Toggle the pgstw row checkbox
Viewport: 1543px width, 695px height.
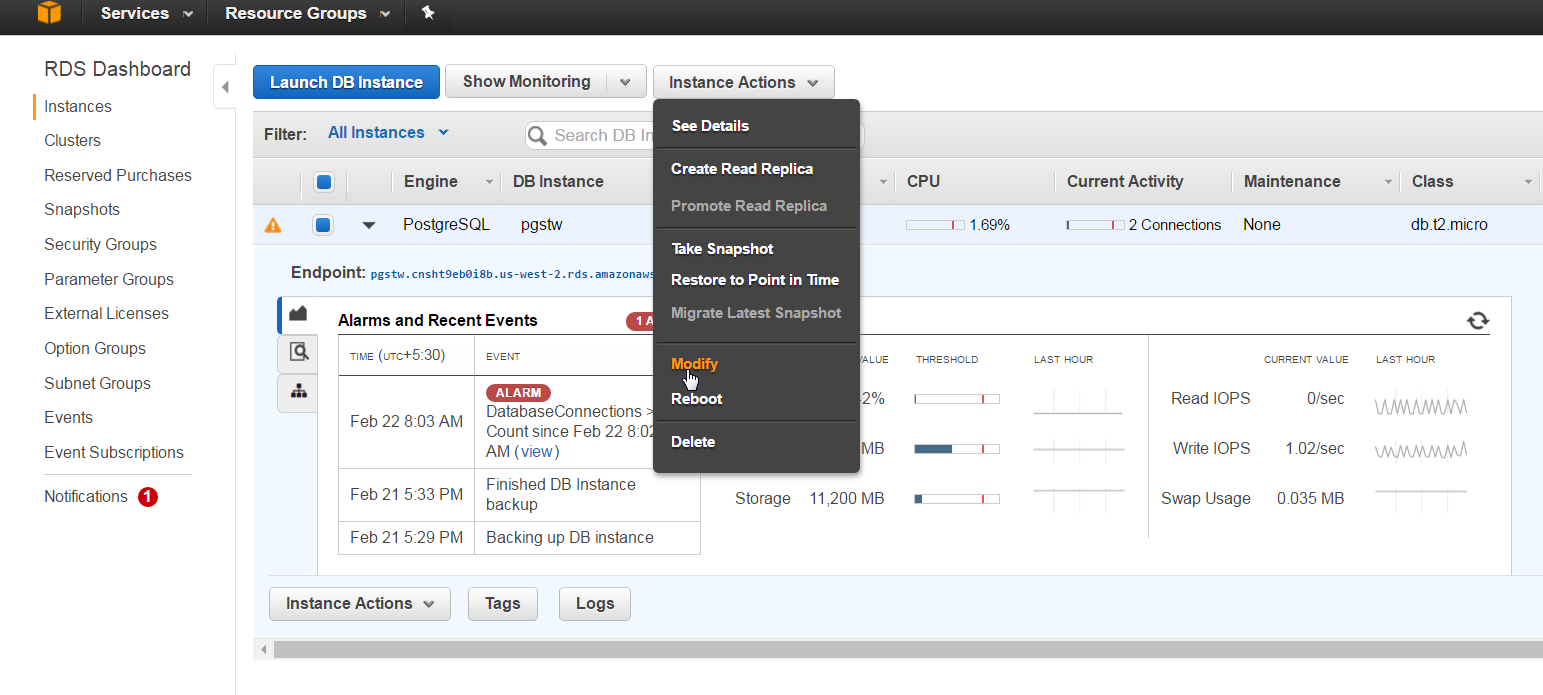point(322,225)
